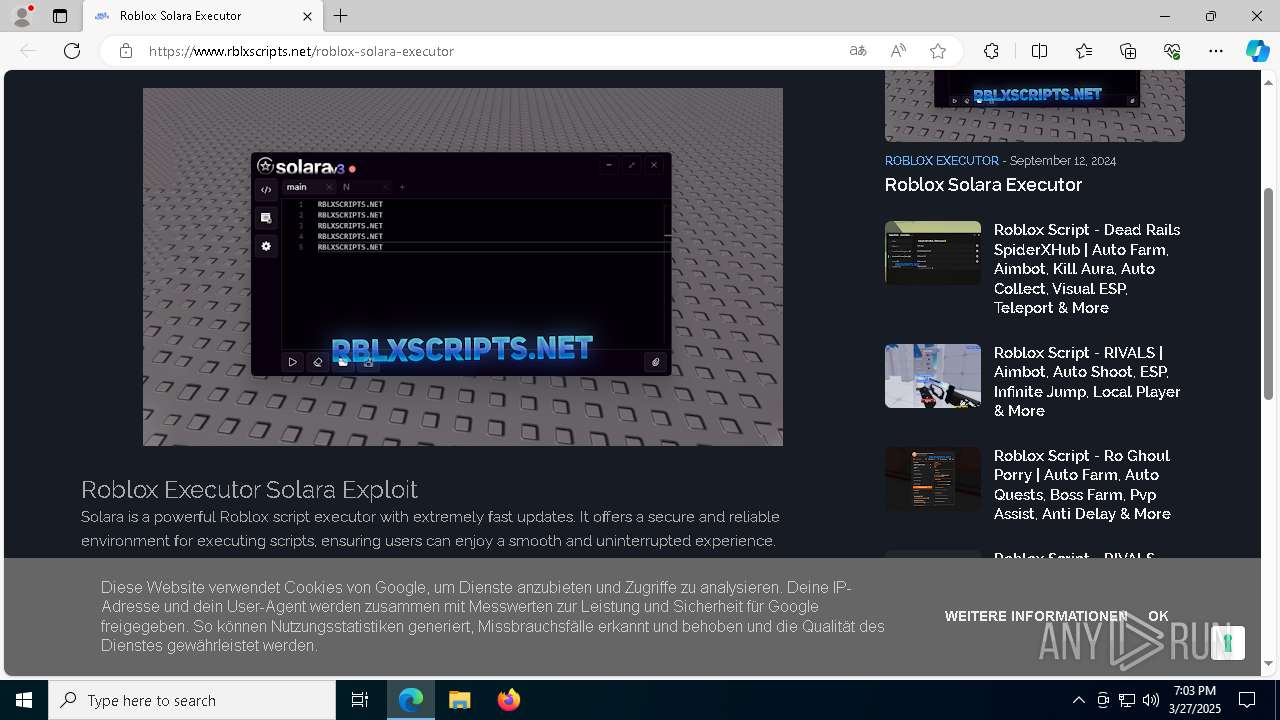Open browser essentials icon
Screen dimensions: 1280x720
tap(1172, 51)
